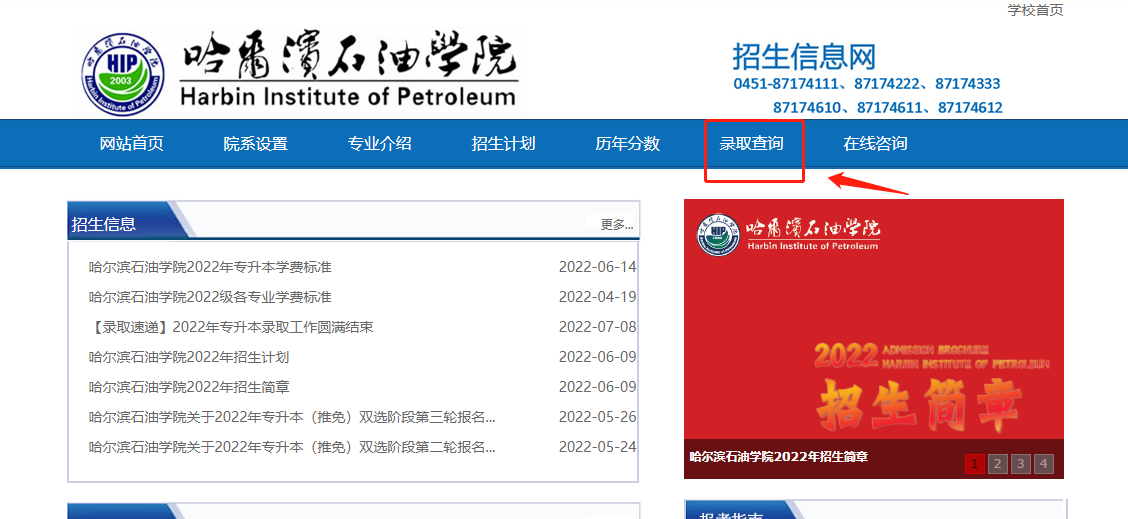Screen dimensions: 1128x519
Task: View 历年分数 navigation item
Action: click(627, 143)
